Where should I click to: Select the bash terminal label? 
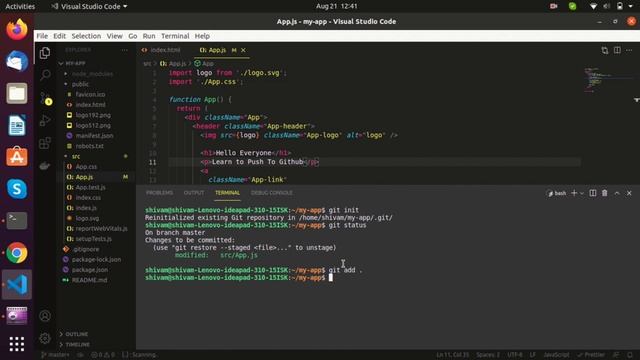pyautogui.click(x=557, y=193)
